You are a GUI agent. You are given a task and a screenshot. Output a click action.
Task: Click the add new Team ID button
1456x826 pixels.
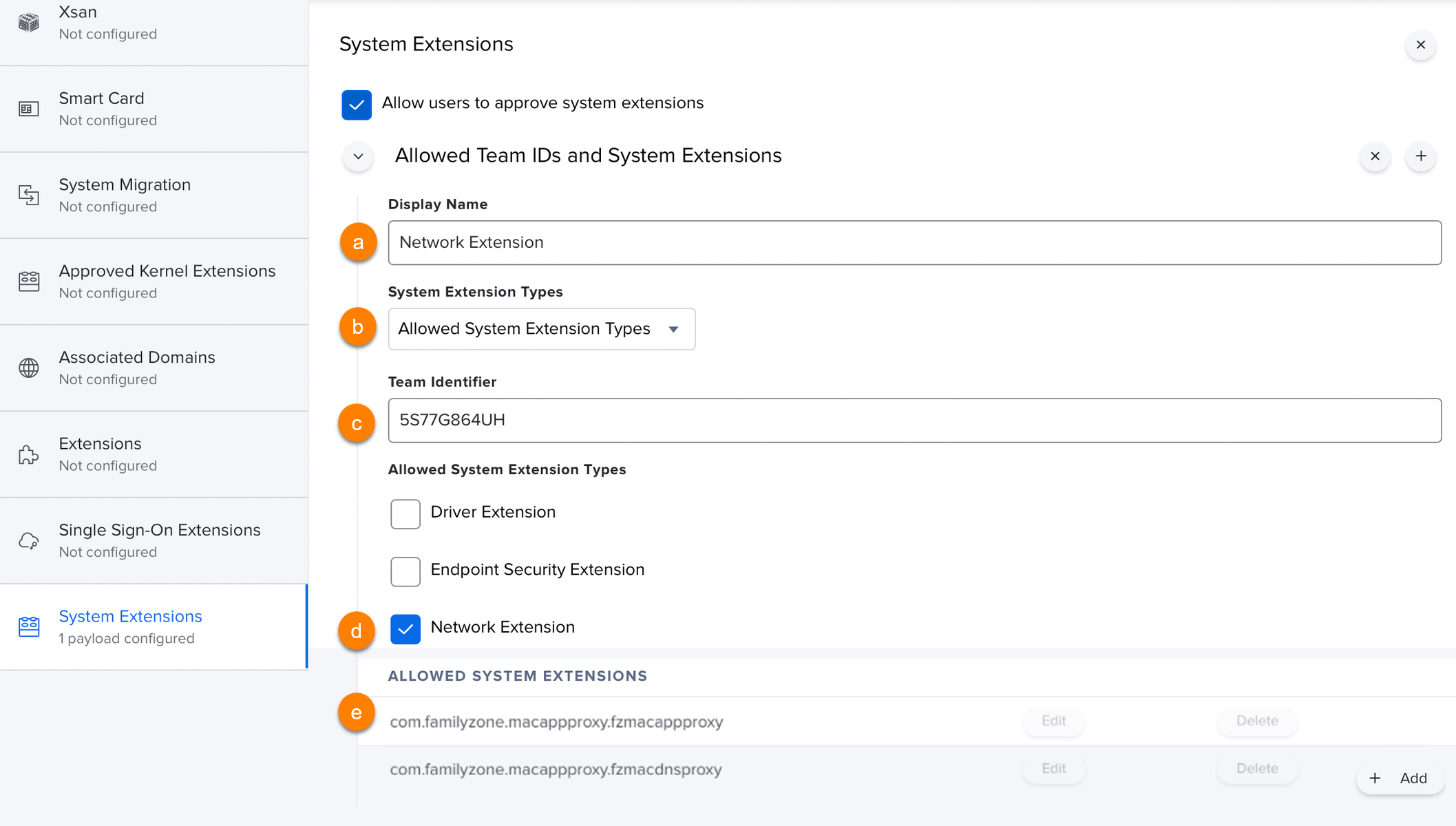click(1421, 156)
